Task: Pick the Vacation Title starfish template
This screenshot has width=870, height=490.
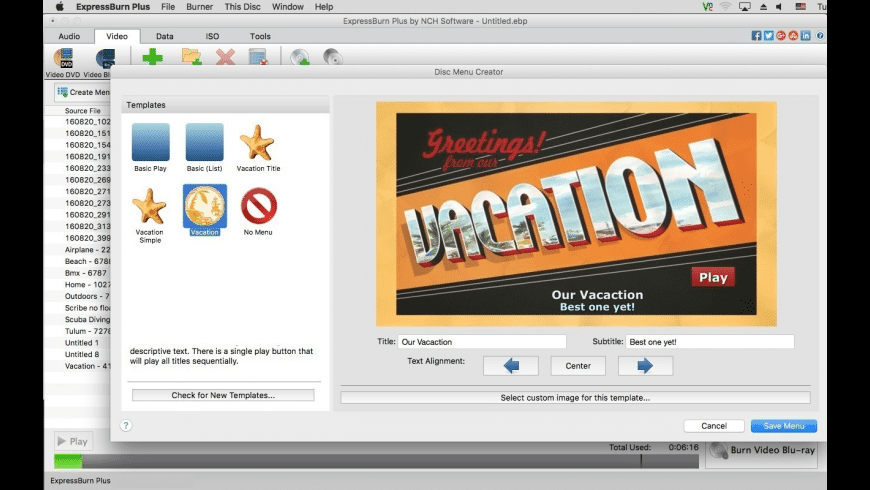Action: click(258, 143)
